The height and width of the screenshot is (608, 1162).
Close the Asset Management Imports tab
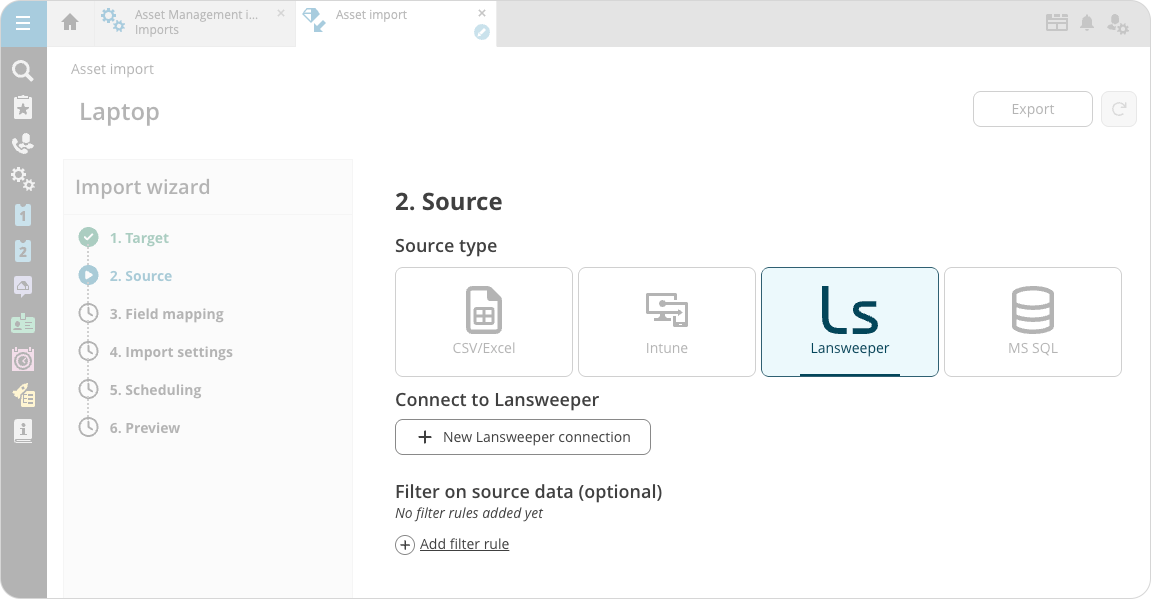point(281,13)
